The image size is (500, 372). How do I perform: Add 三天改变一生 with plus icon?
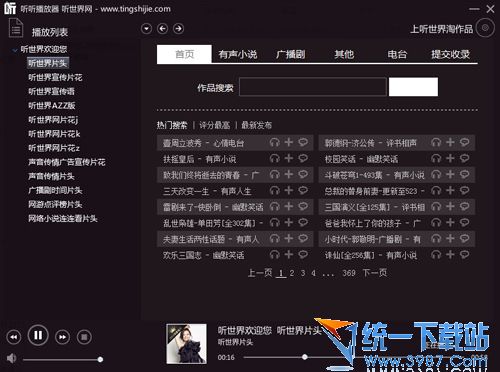289,190
